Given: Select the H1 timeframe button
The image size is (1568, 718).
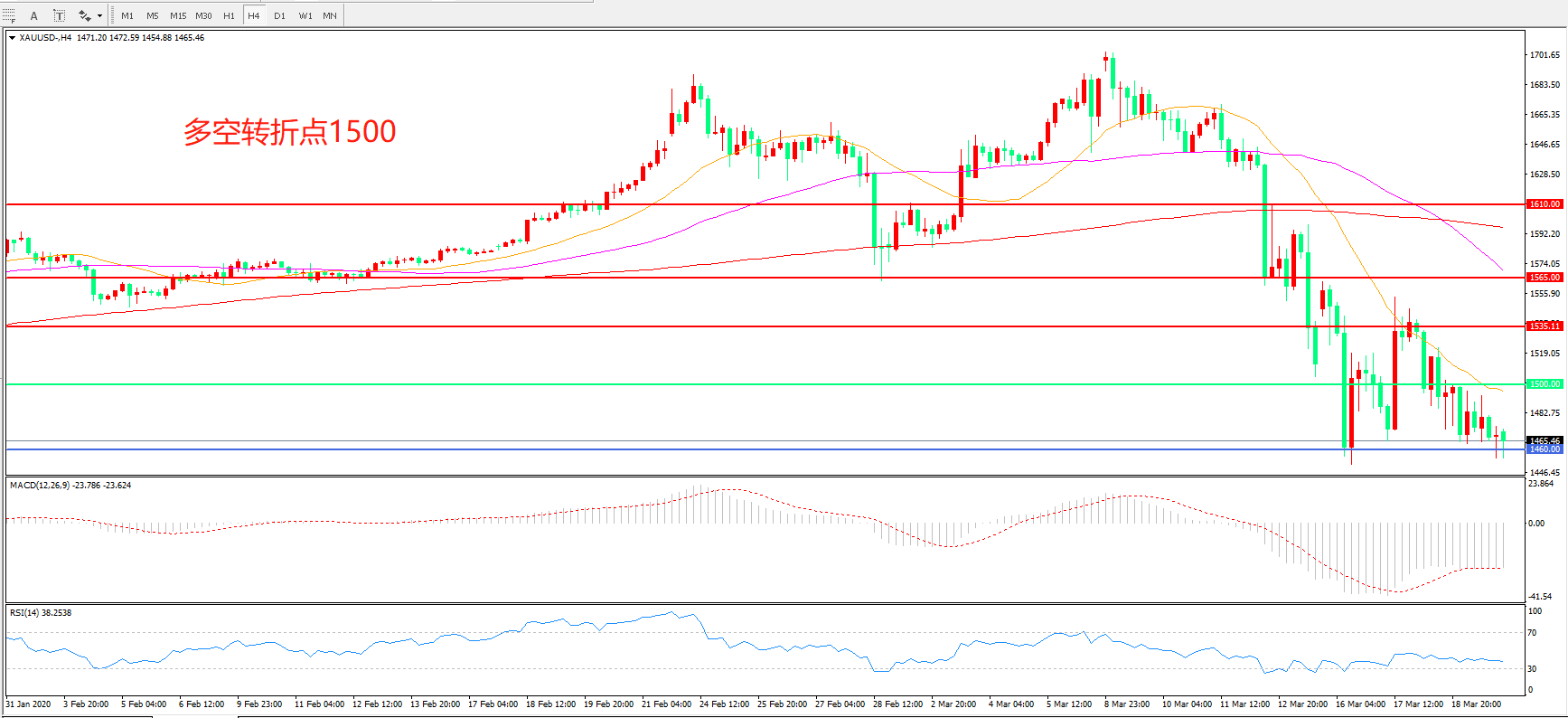Looking at the screenshot, I should pyautogui.click(x=229, y=15).
